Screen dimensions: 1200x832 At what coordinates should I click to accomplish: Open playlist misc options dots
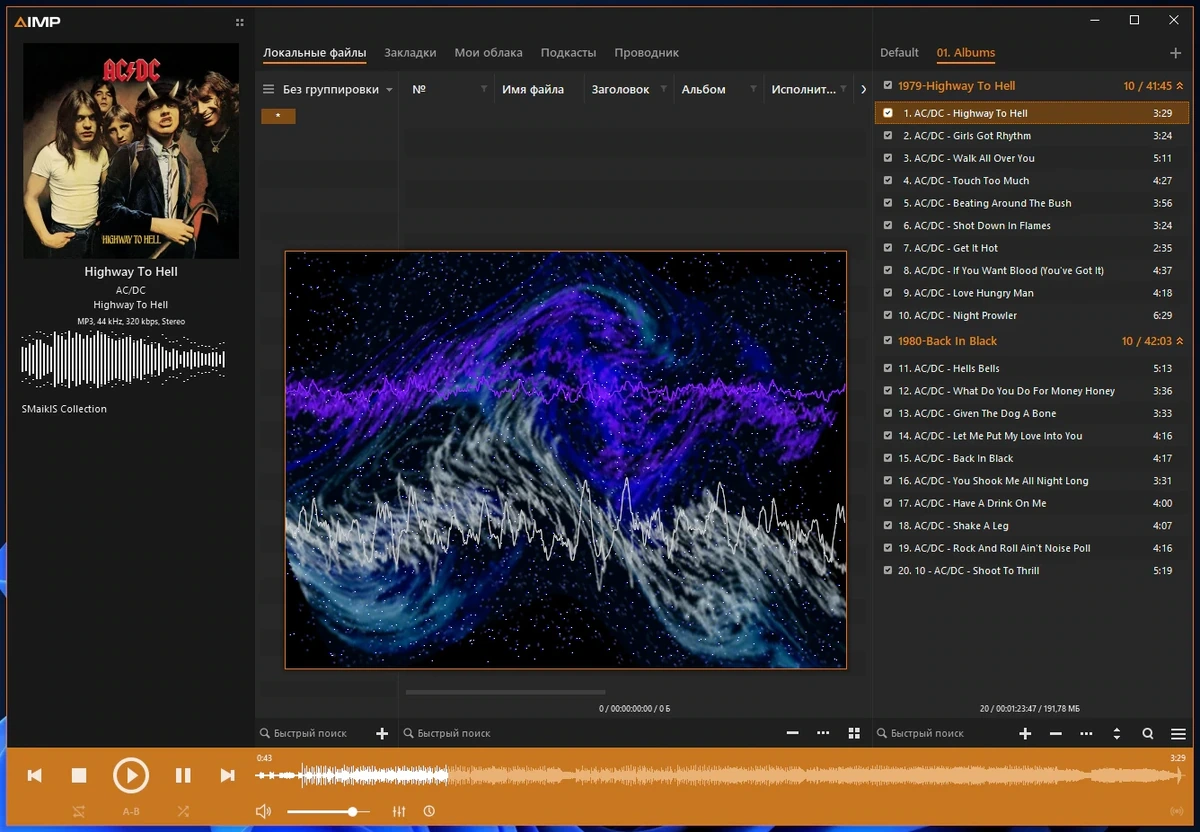coord(1086,733)
